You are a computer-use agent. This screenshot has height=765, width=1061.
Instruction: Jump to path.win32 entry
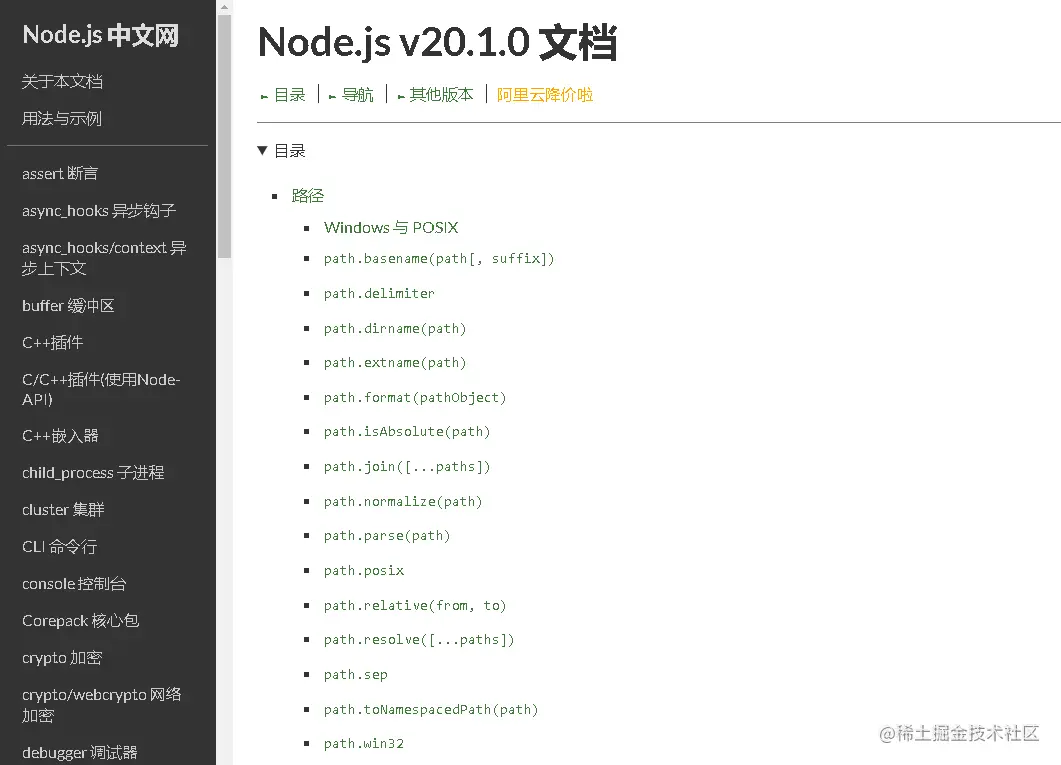(363, 743)
